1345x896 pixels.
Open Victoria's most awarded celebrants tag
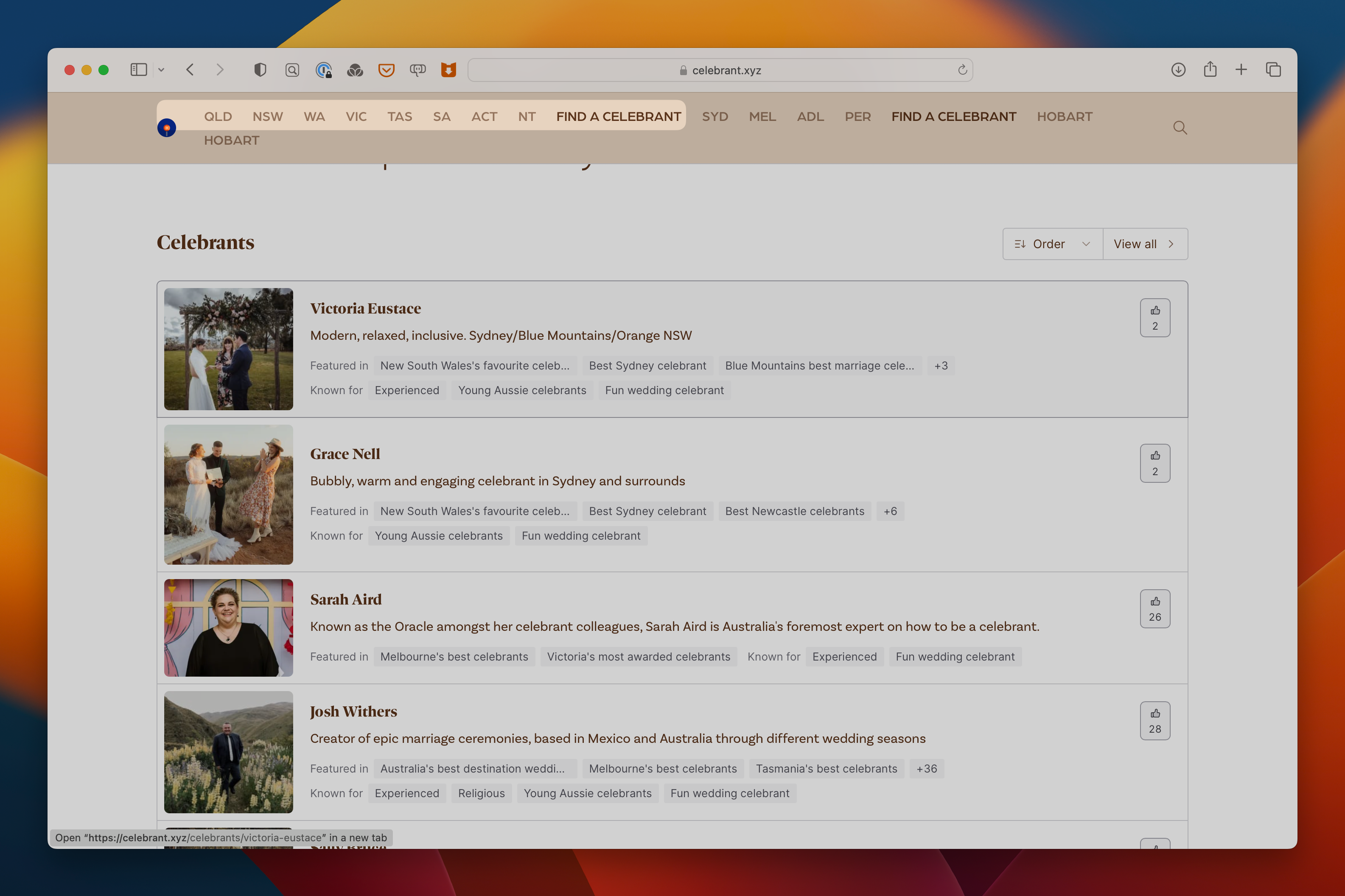[638, 657]
